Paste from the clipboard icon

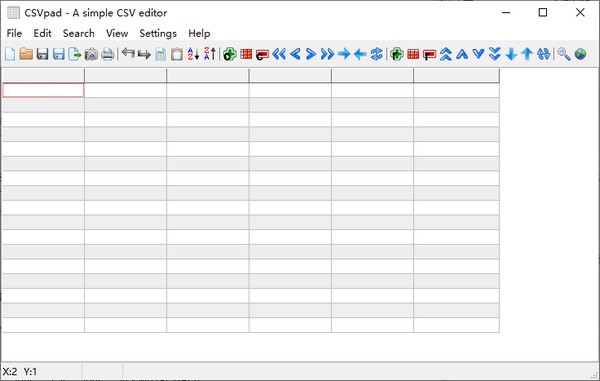point(176,54)
